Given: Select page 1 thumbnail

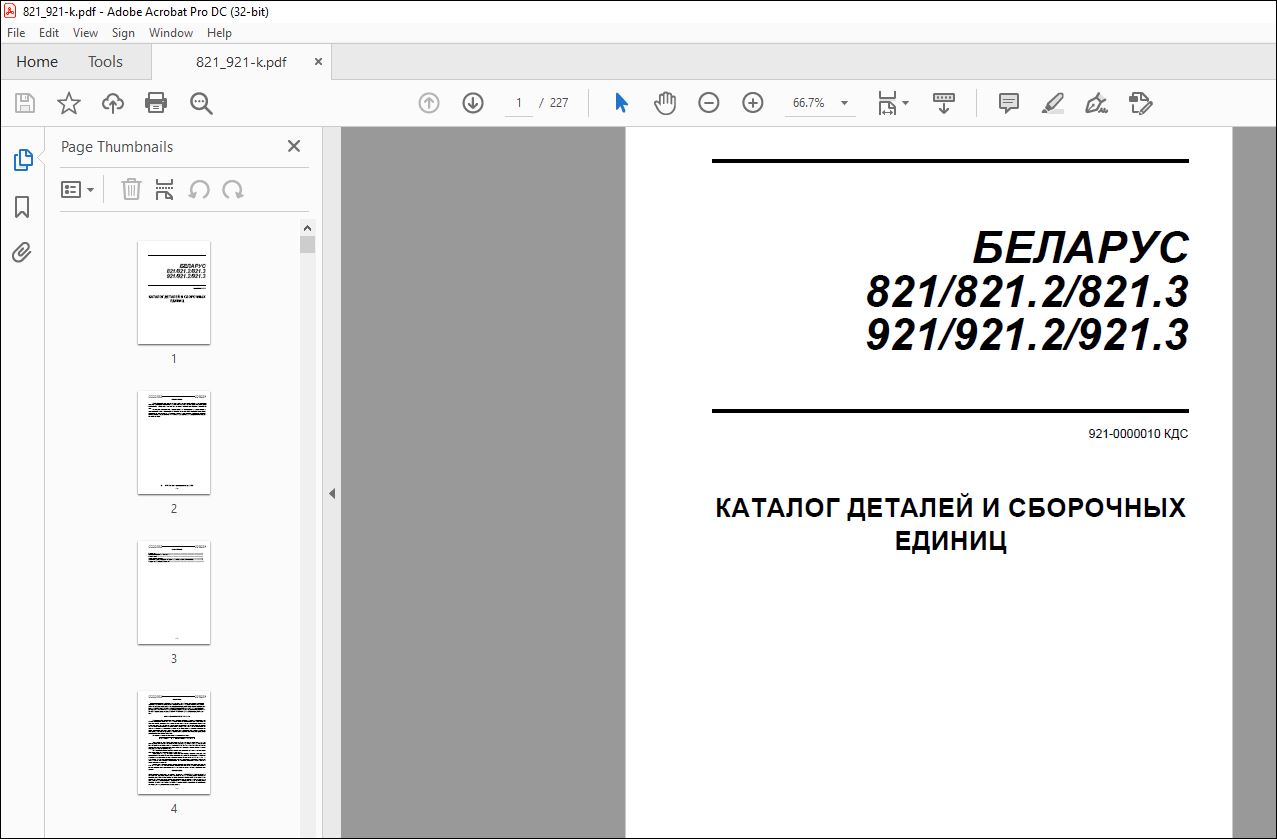Looking at the screenshot, I should (x=174, y=293).
